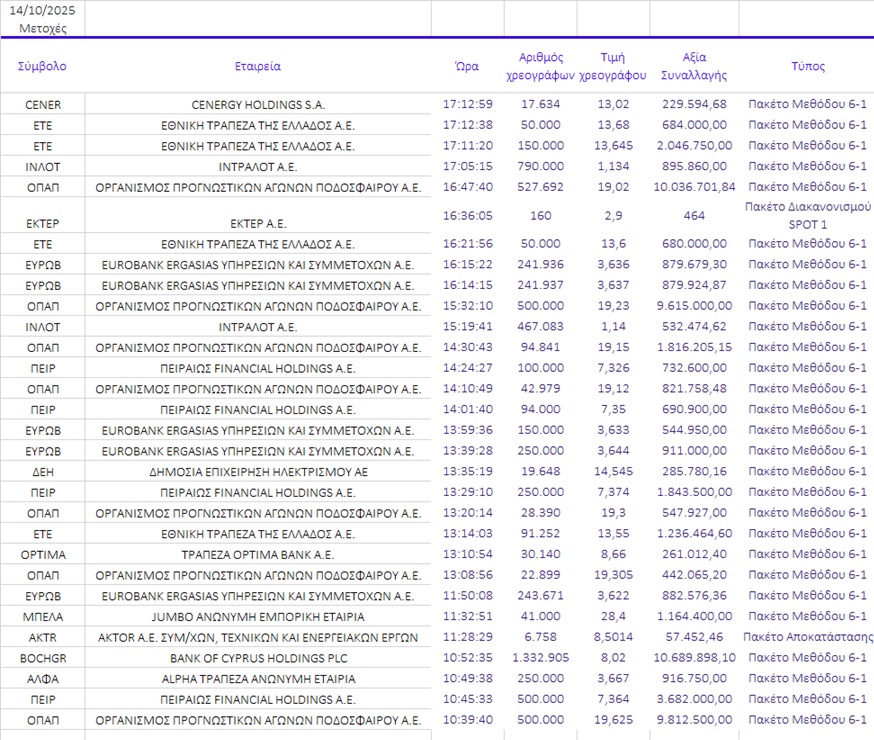Viewport: 874px width, 740px height.
Task: Click the Τιμή χρεογράφου header cell
Action: (x=612, y=66)
